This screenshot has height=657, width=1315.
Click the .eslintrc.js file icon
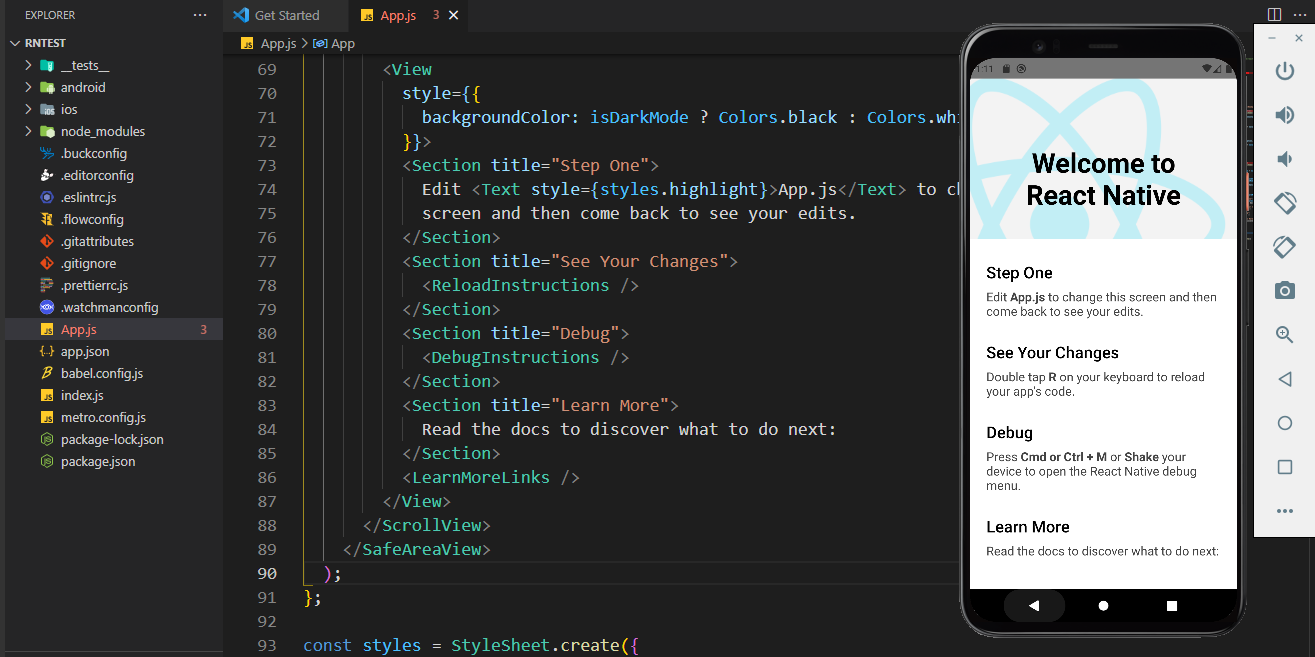pyautogui.click(x=47, y=197)
